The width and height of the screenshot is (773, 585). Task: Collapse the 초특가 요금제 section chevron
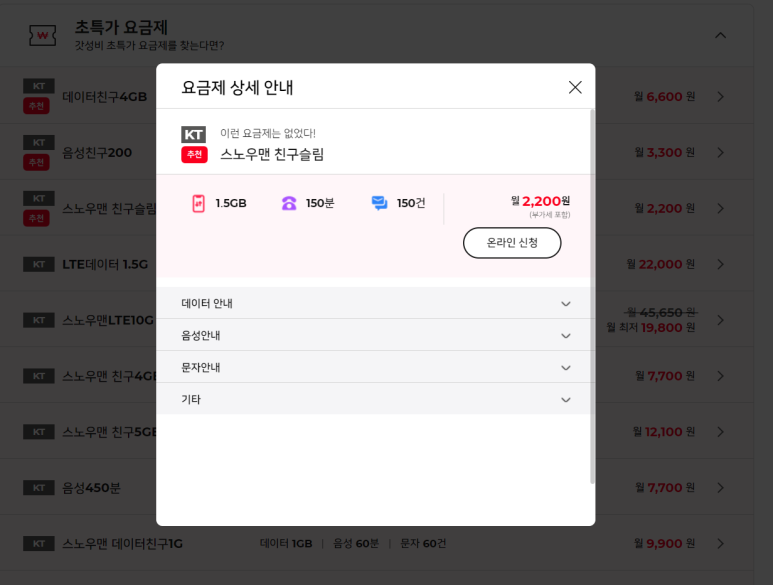pos(720,35)
